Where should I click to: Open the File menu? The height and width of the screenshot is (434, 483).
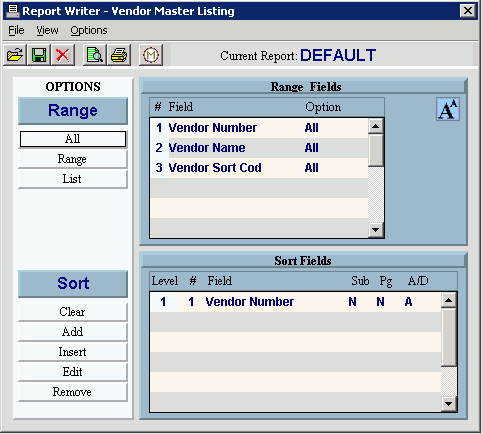(x=16, y=30)
